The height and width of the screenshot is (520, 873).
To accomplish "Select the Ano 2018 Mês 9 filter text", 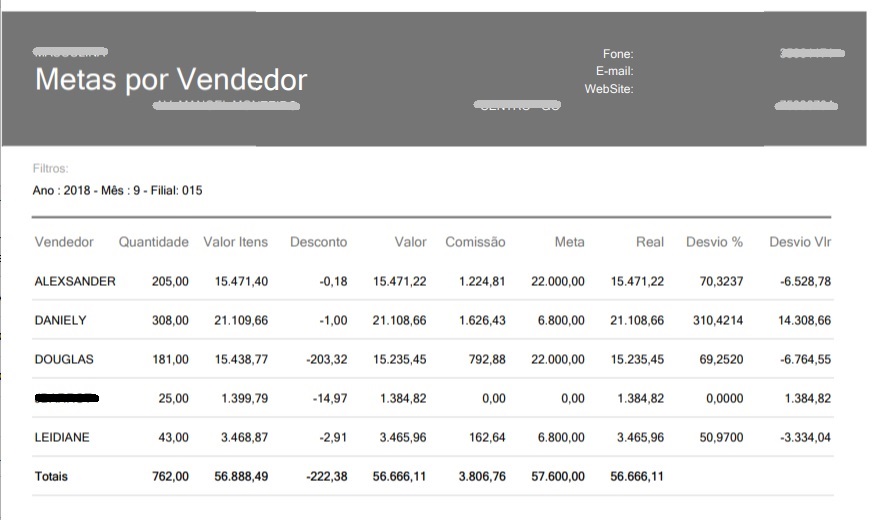I will [117, 190].
